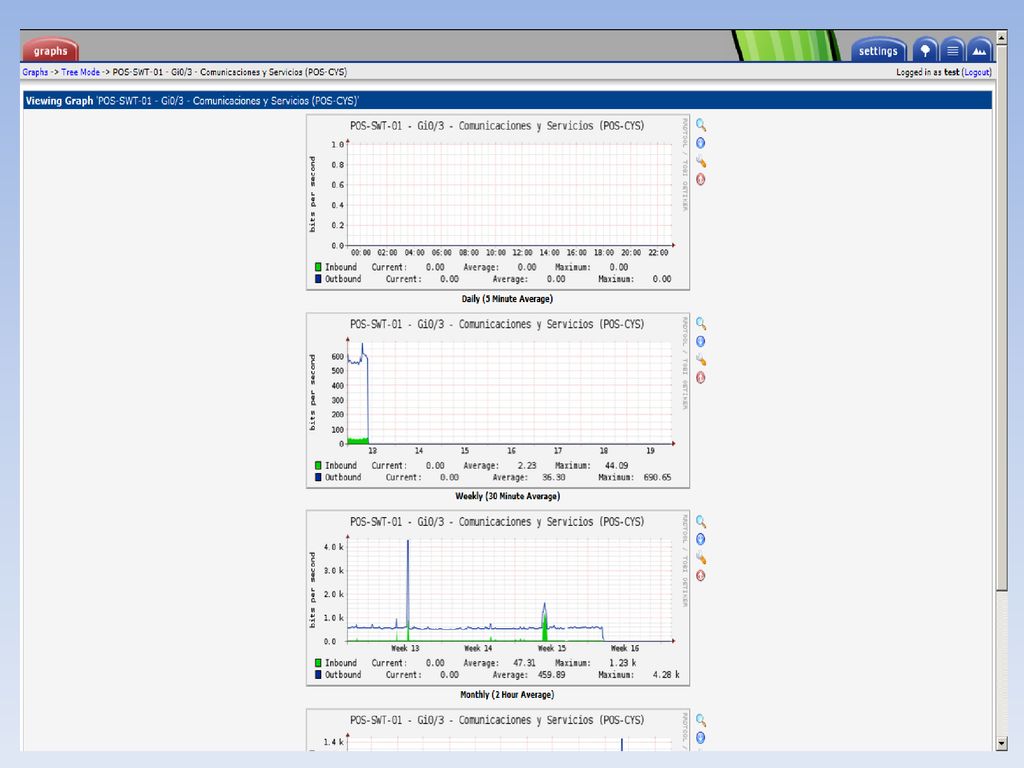
Task: Zoom the cut-off graph below Monthly
Action: pyautogui.click(x=701, y=720)
